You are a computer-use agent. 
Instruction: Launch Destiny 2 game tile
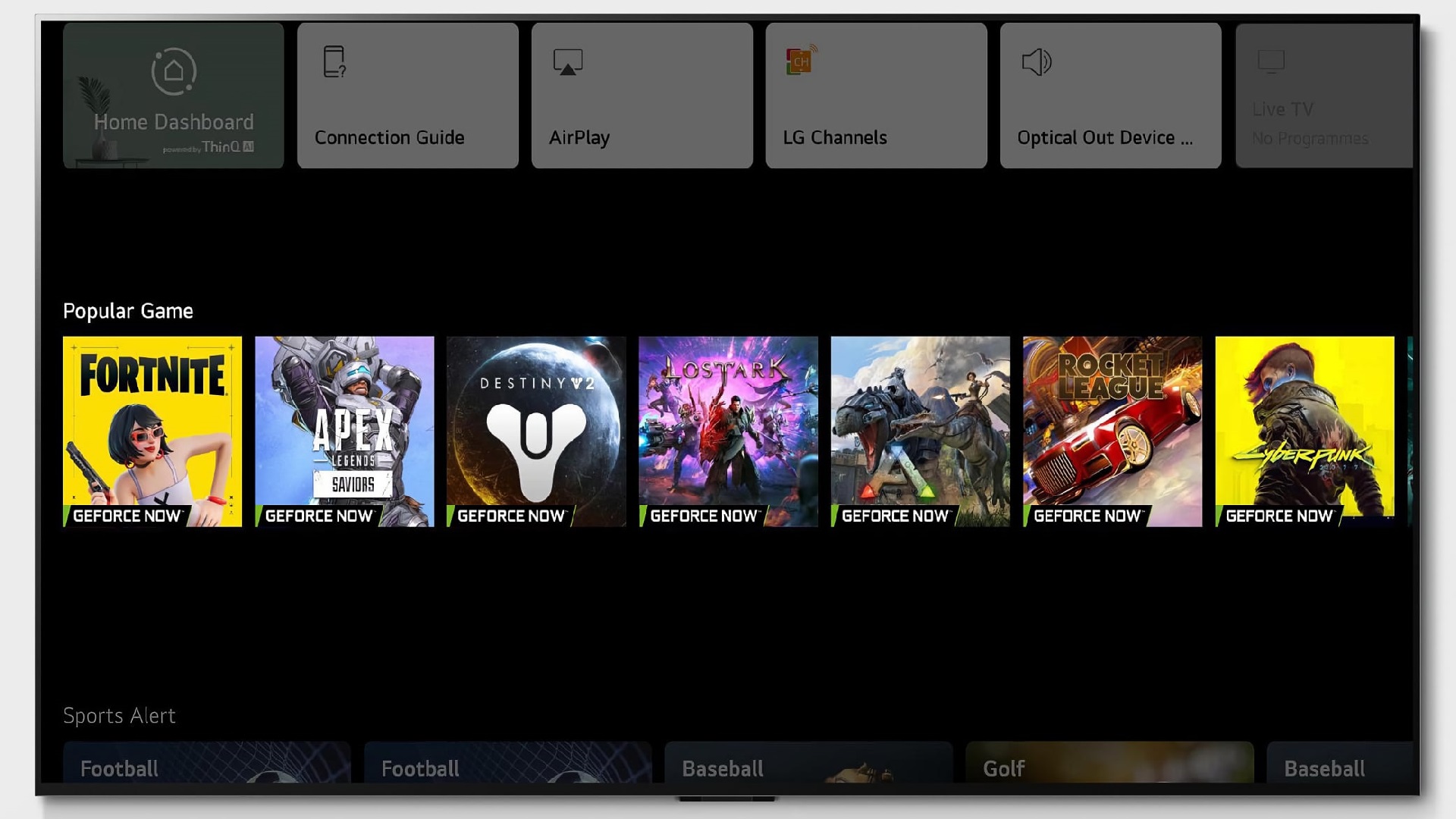[536, 431]
